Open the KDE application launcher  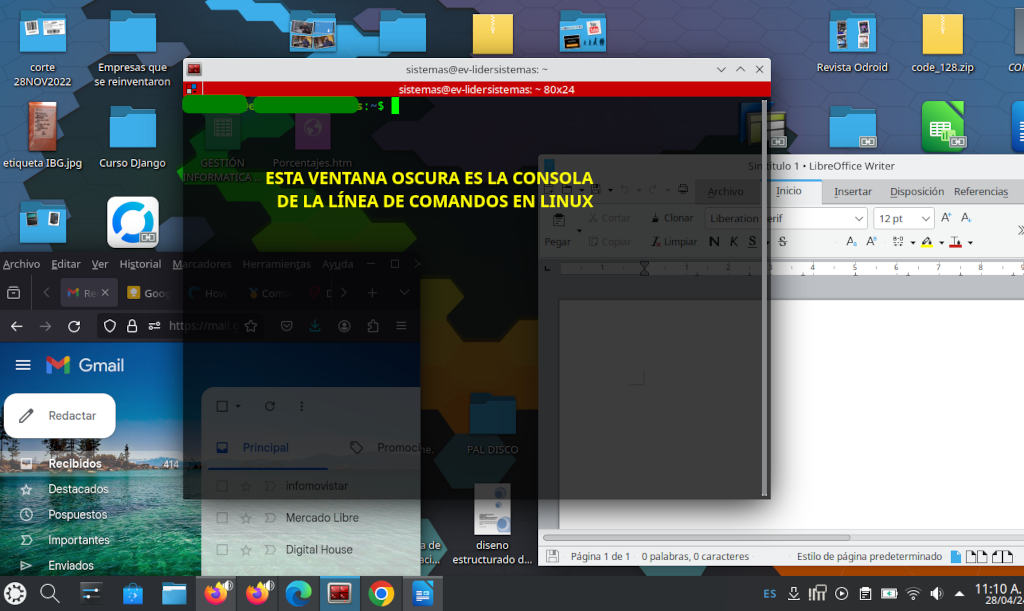(x=15, y=593)
